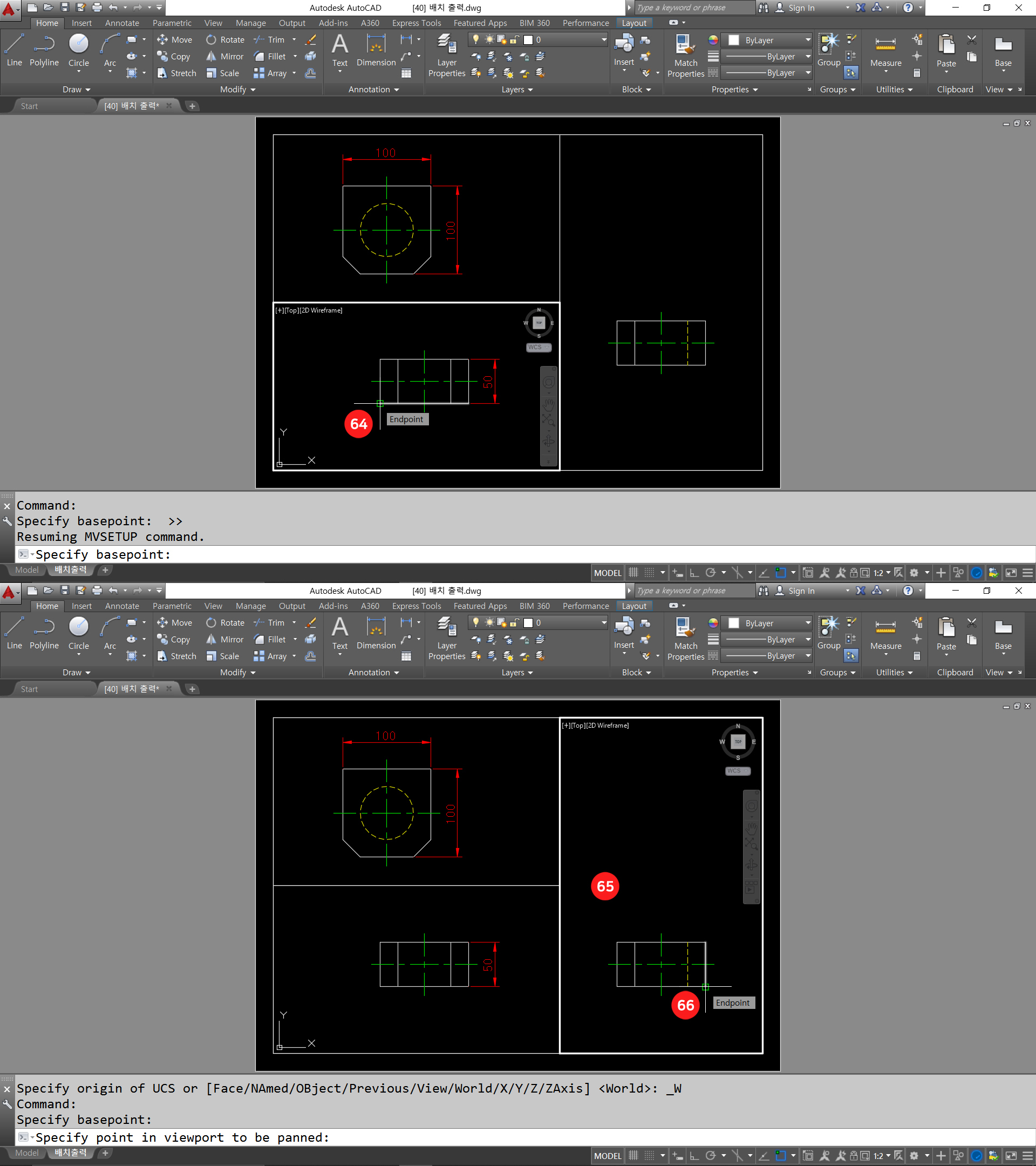The image size is (1036, 1166).
Task: Toggle snap mode in the upper status bar
Action: click(650, 572)
